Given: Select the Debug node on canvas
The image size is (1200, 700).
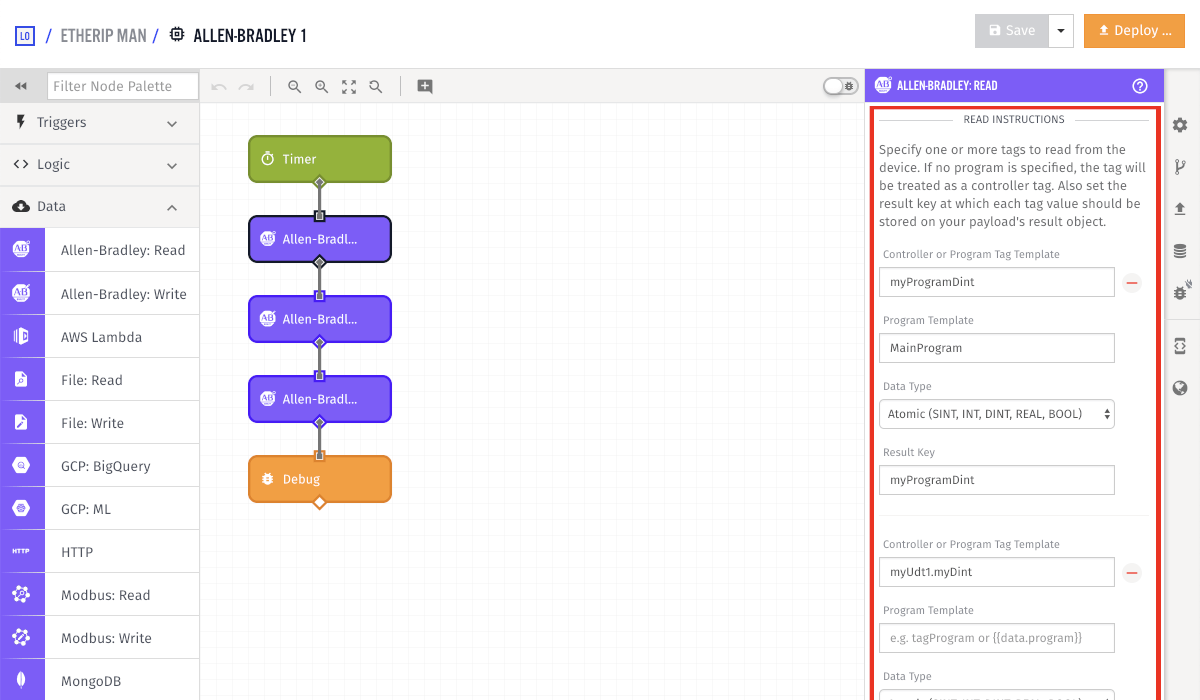Looking at the screenshot, I should 320,479.
